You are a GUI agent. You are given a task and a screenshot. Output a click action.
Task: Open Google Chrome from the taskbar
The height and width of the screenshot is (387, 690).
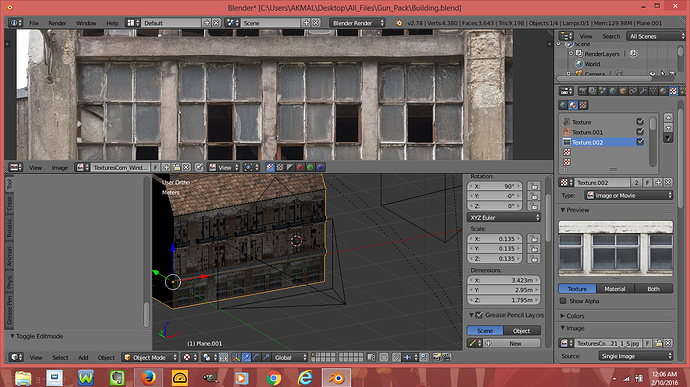coord(273,378)
